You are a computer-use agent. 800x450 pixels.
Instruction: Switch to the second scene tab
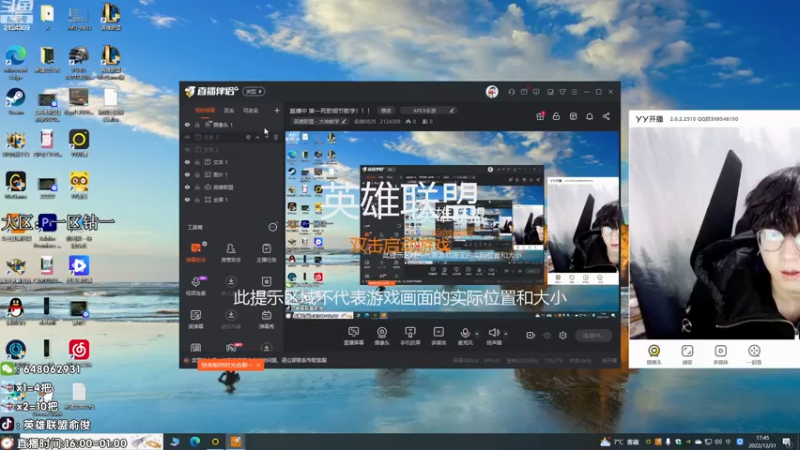coord(229,111)
